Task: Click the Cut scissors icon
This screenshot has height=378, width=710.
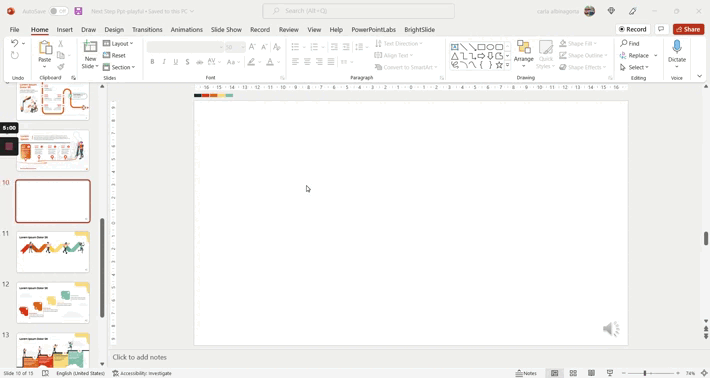Action: pyautogui.click(x=61, y=43)
